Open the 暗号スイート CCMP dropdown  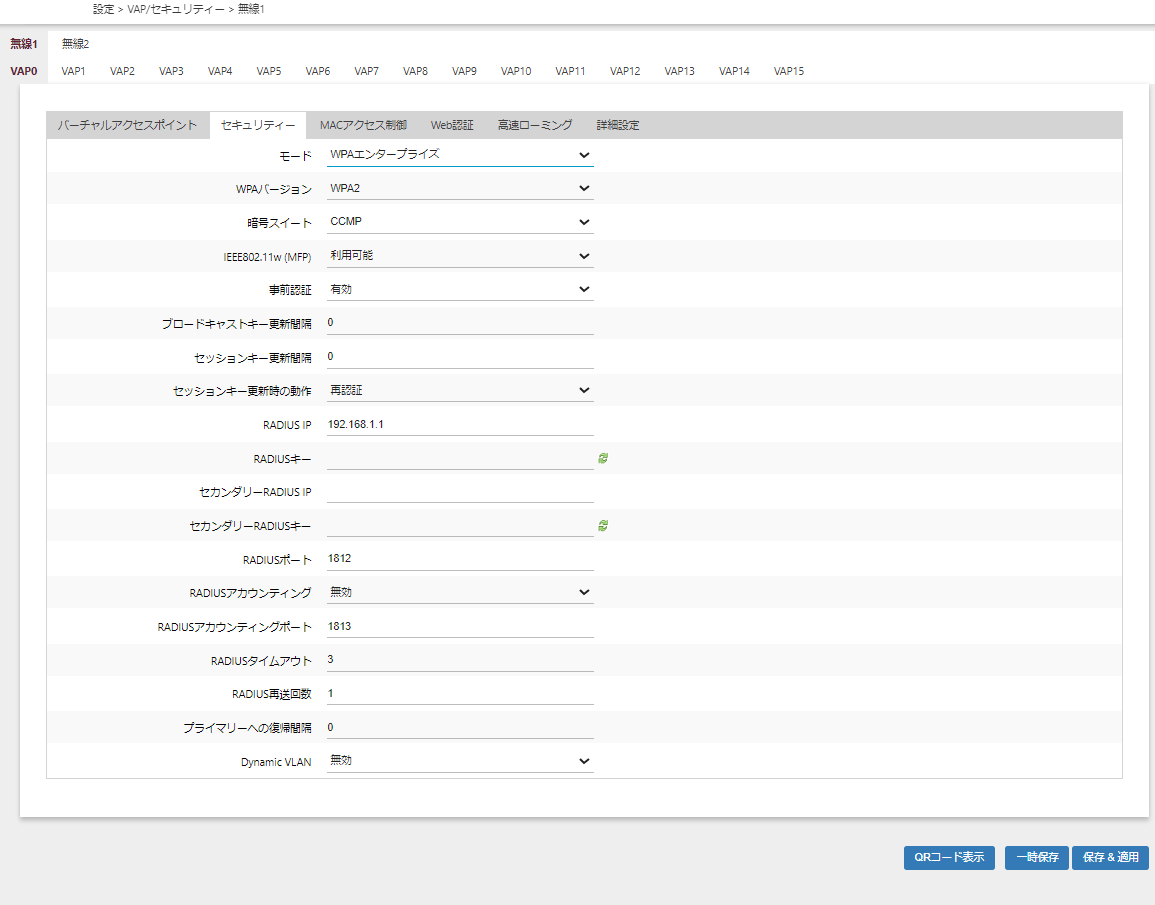pos(460,222)
